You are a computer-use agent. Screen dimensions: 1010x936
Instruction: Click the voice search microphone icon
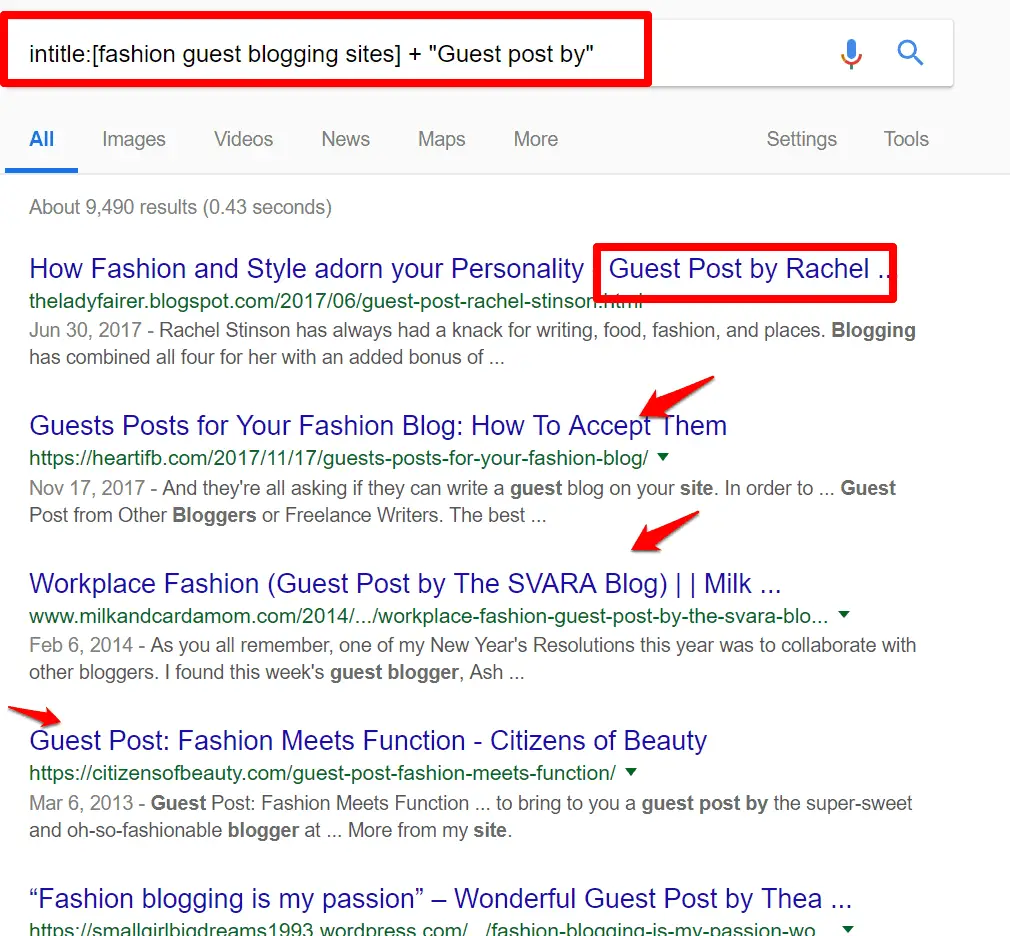pyautogui.click(x=851, y=53)
